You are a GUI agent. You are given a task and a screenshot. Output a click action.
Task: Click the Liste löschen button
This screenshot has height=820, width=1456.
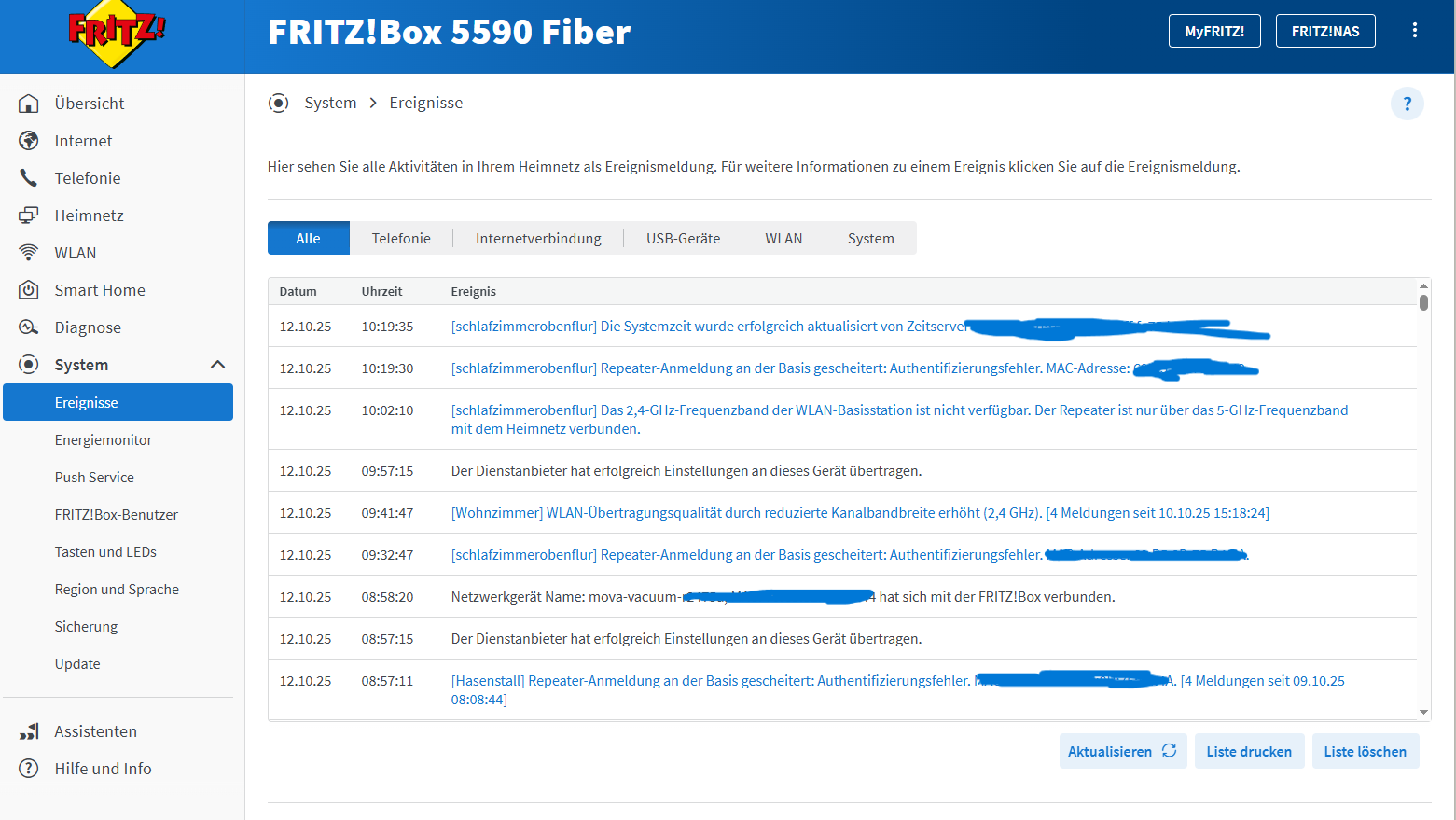(1366, 751)
